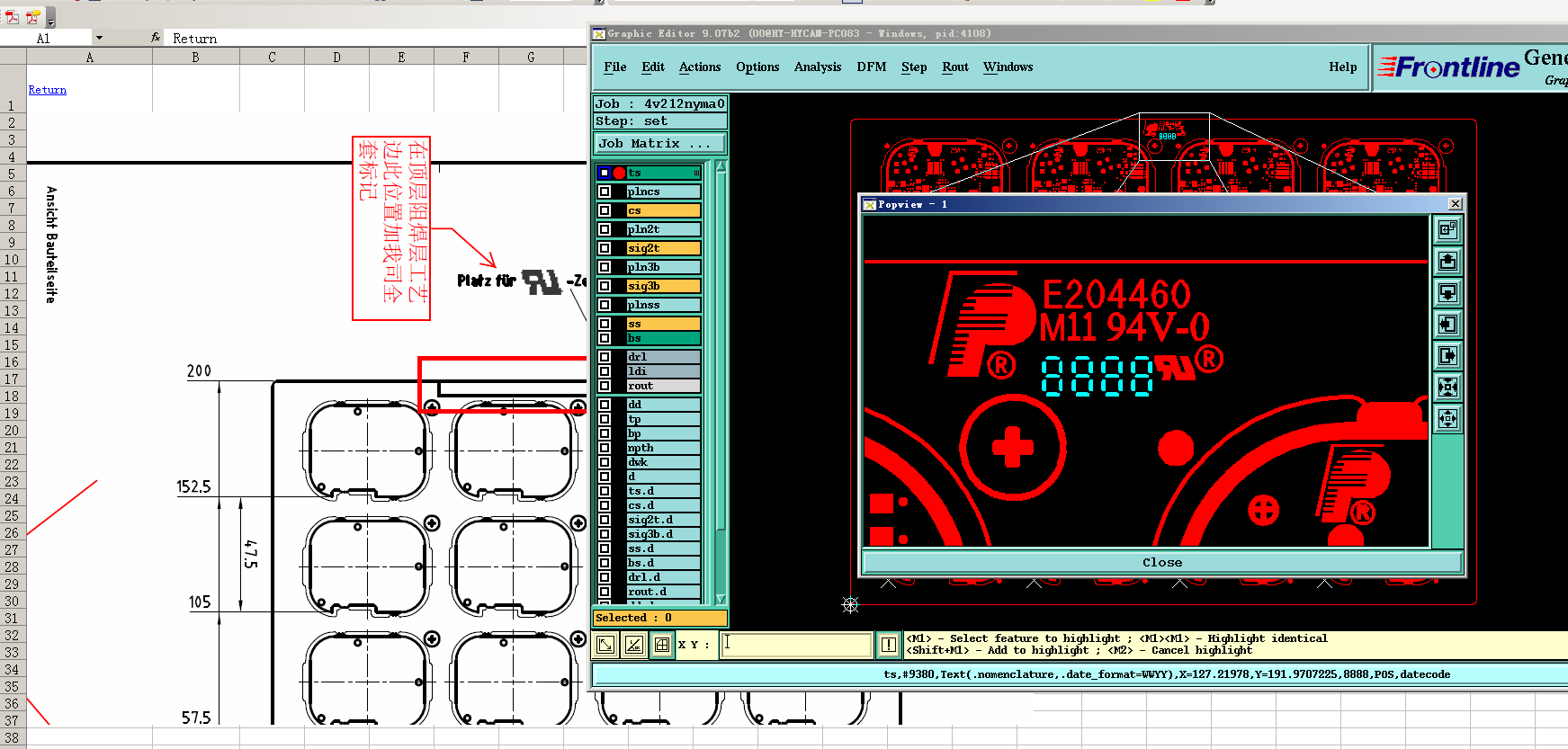1568x749 pixels.
Task: Toggle the rout layer display checkbox
Action: [605, 386]
